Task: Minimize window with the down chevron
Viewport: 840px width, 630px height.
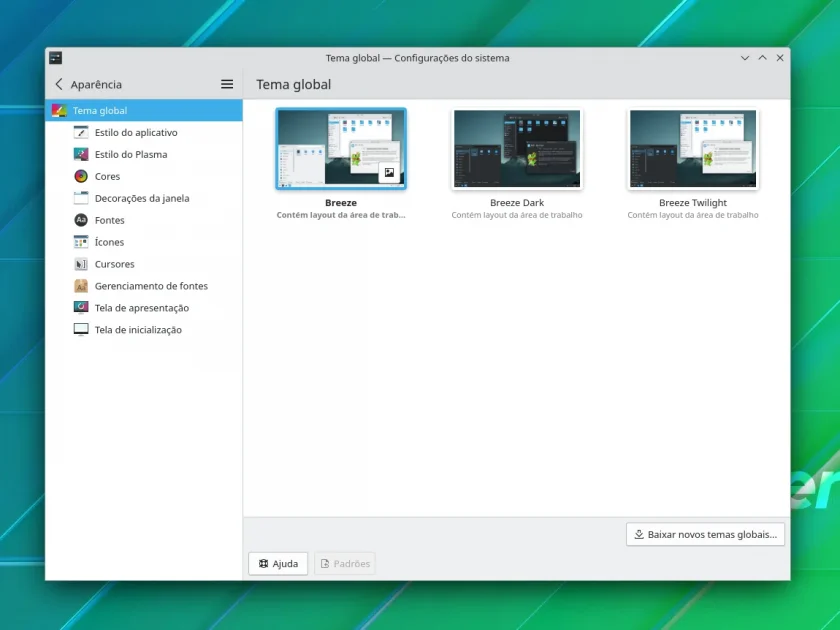Action: click(745, 58)
